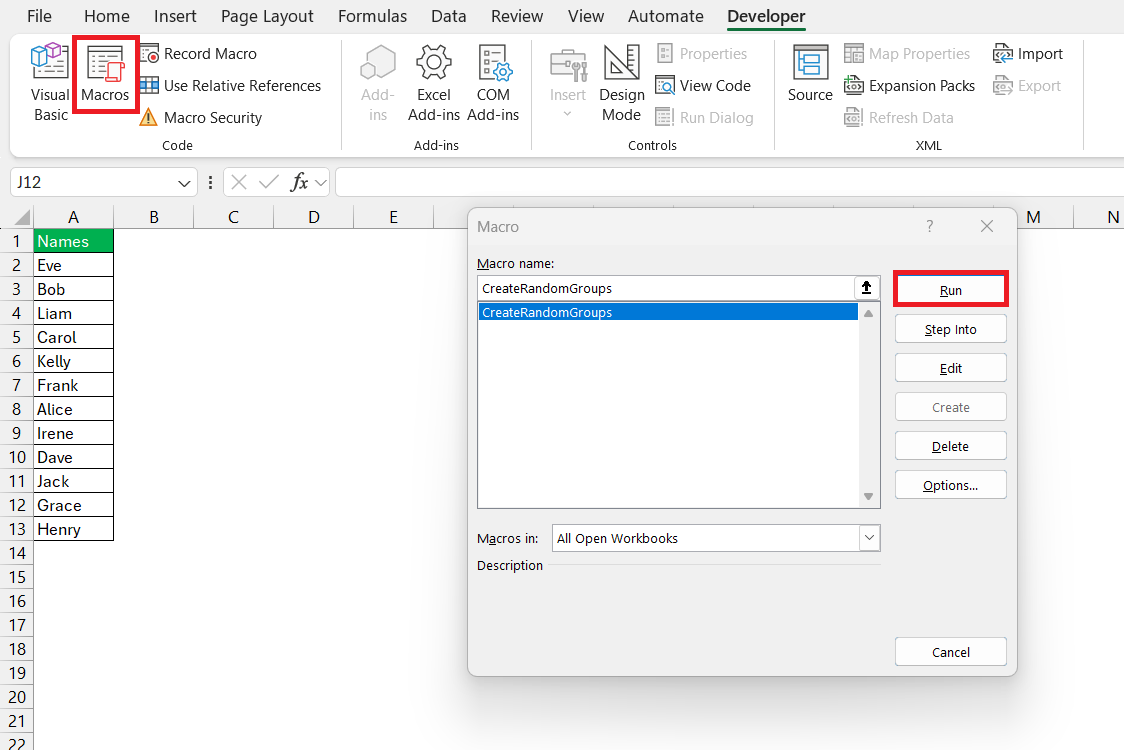
Task: Select cell containing Frank
Action: (73, 385)
